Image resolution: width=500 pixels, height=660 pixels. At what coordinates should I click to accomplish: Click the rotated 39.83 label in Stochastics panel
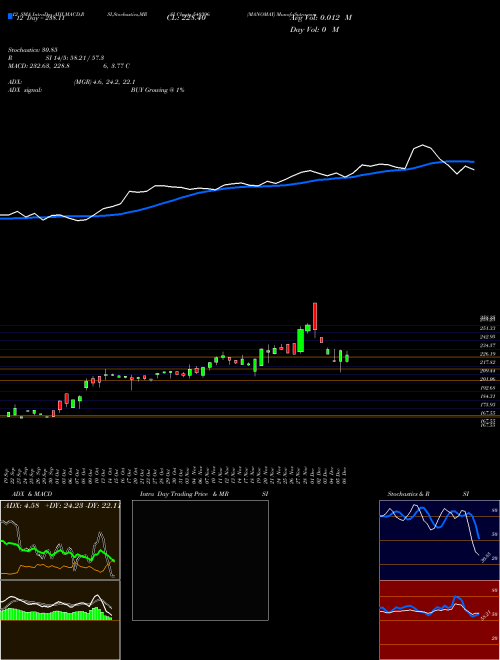[x=486, y=556]
